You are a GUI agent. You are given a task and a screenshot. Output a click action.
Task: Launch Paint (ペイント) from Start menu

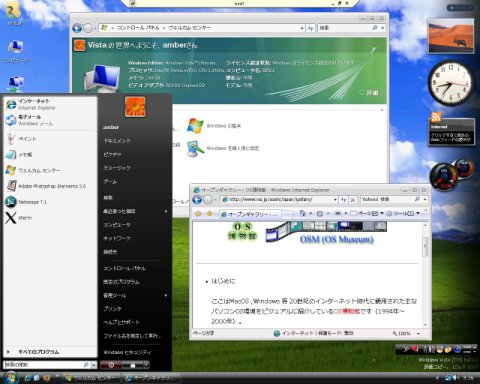pos(50,139)
